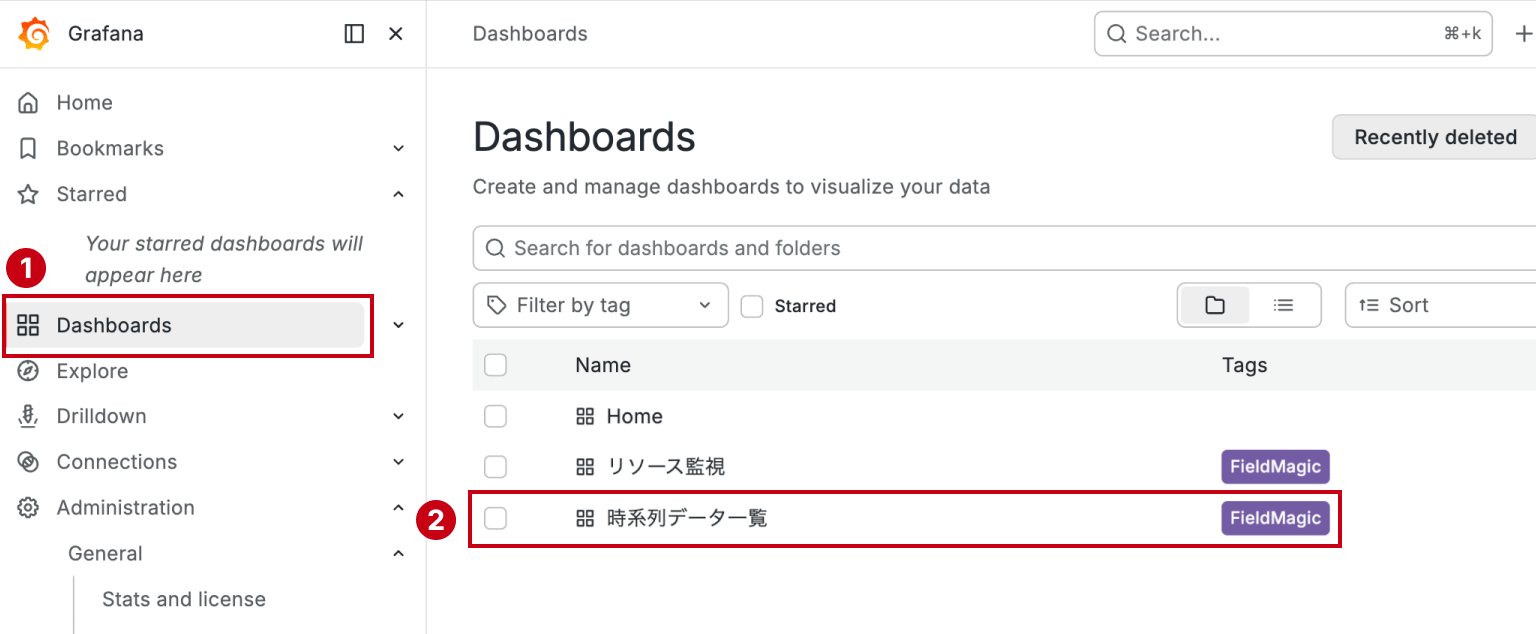Open the 時系列データ一覧 dashboard link
The height and width of the screenshot is (634, 1536).
pos(687,518)
